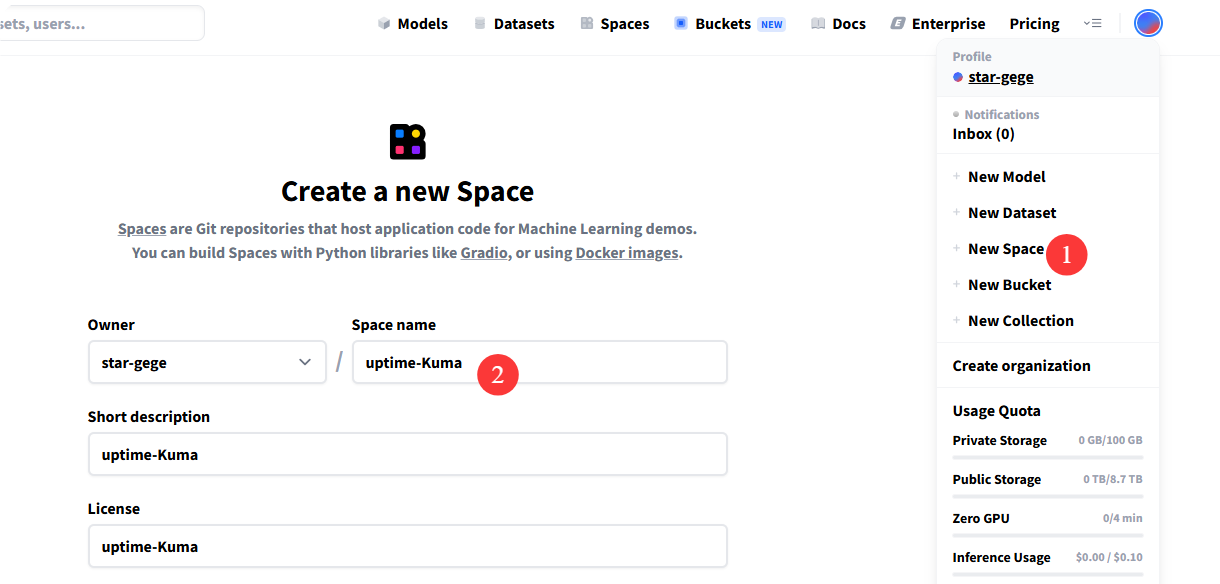Screen dimensions: 1220x584
Task: Open the more options menu icon beside Pricing
Action: tap(1092, 23)
